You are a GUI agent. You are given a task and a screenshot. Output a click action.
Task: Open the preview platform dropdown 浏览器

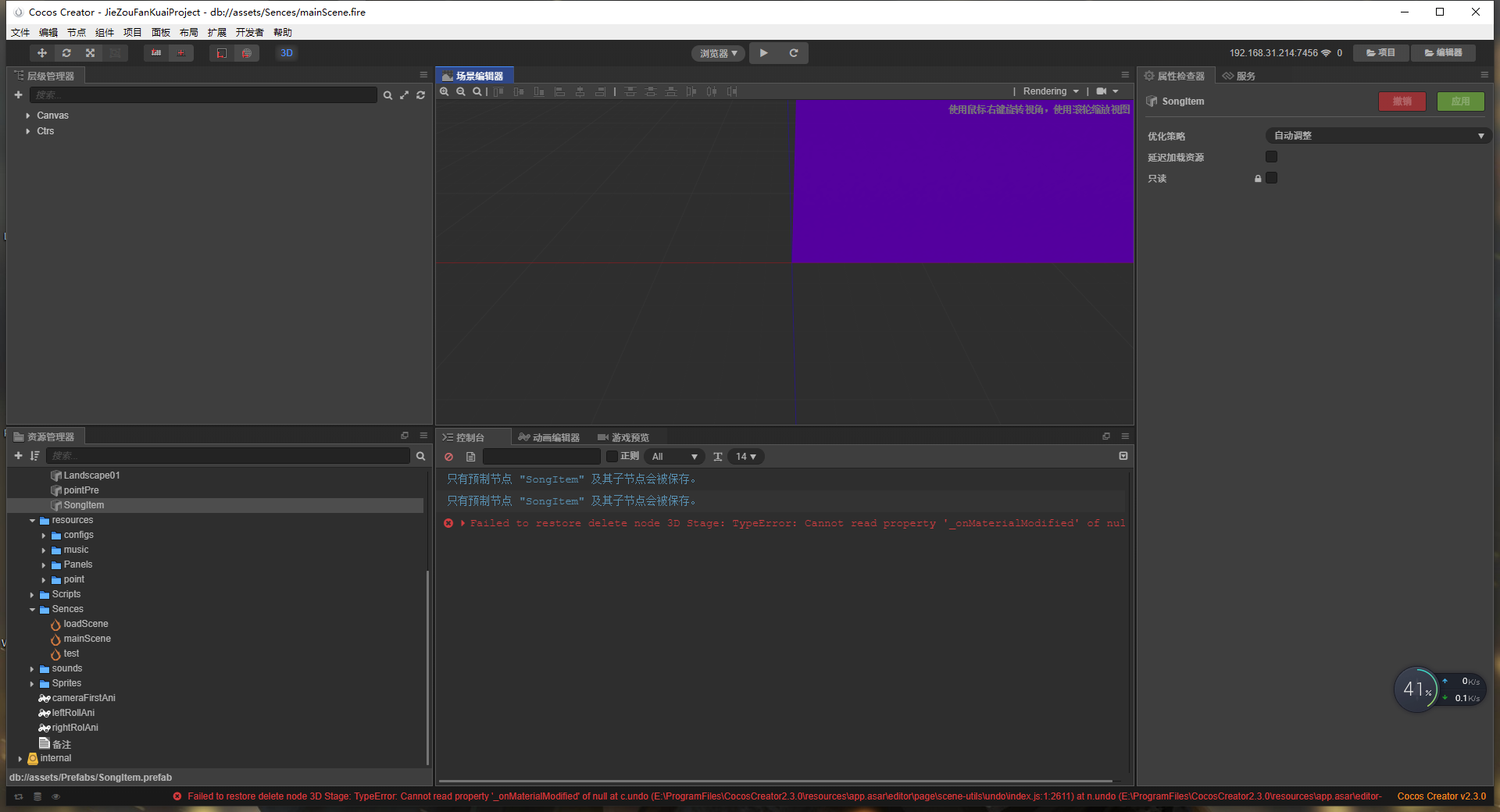click(x=718, y=53)
